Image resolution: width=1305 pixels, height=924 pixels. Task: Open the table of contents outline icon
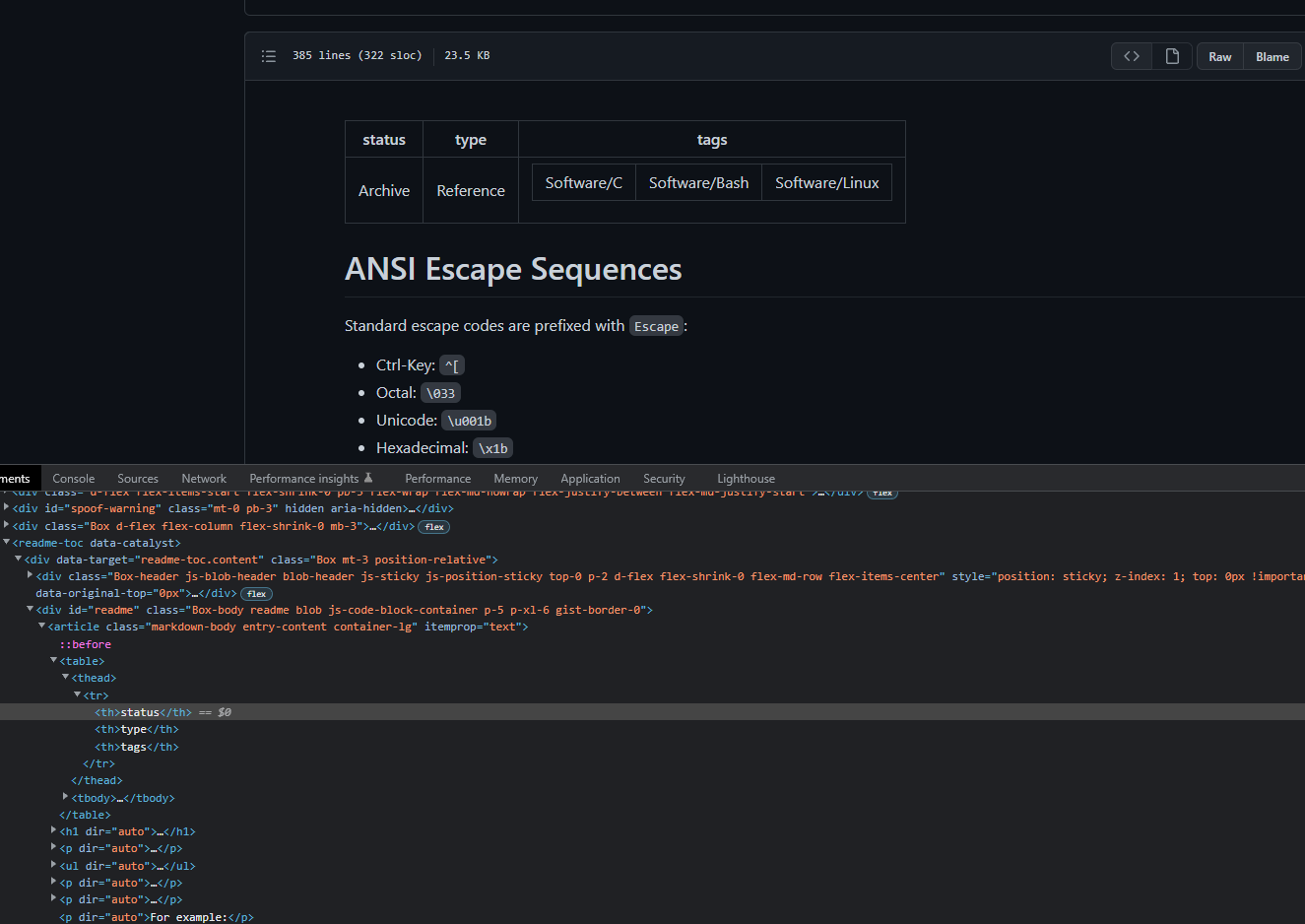(x=269, y=56)
